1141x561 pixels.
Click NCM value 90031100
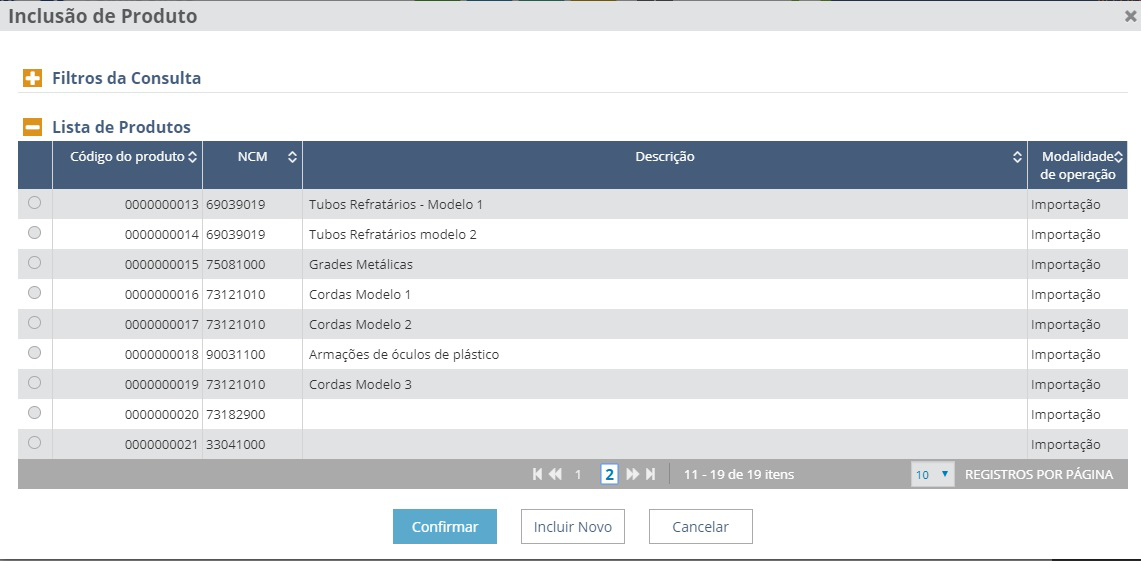point(235,355)
